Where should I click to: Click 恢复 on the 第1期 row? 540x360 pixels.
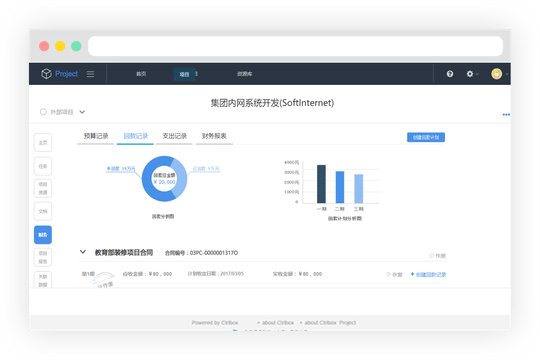coord(395,275)
